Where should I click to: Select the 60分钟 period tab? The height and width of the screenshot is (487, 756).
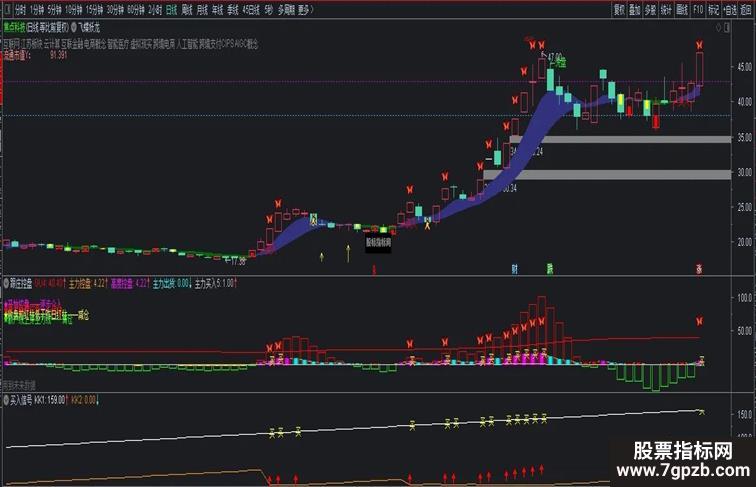point(136,10)
